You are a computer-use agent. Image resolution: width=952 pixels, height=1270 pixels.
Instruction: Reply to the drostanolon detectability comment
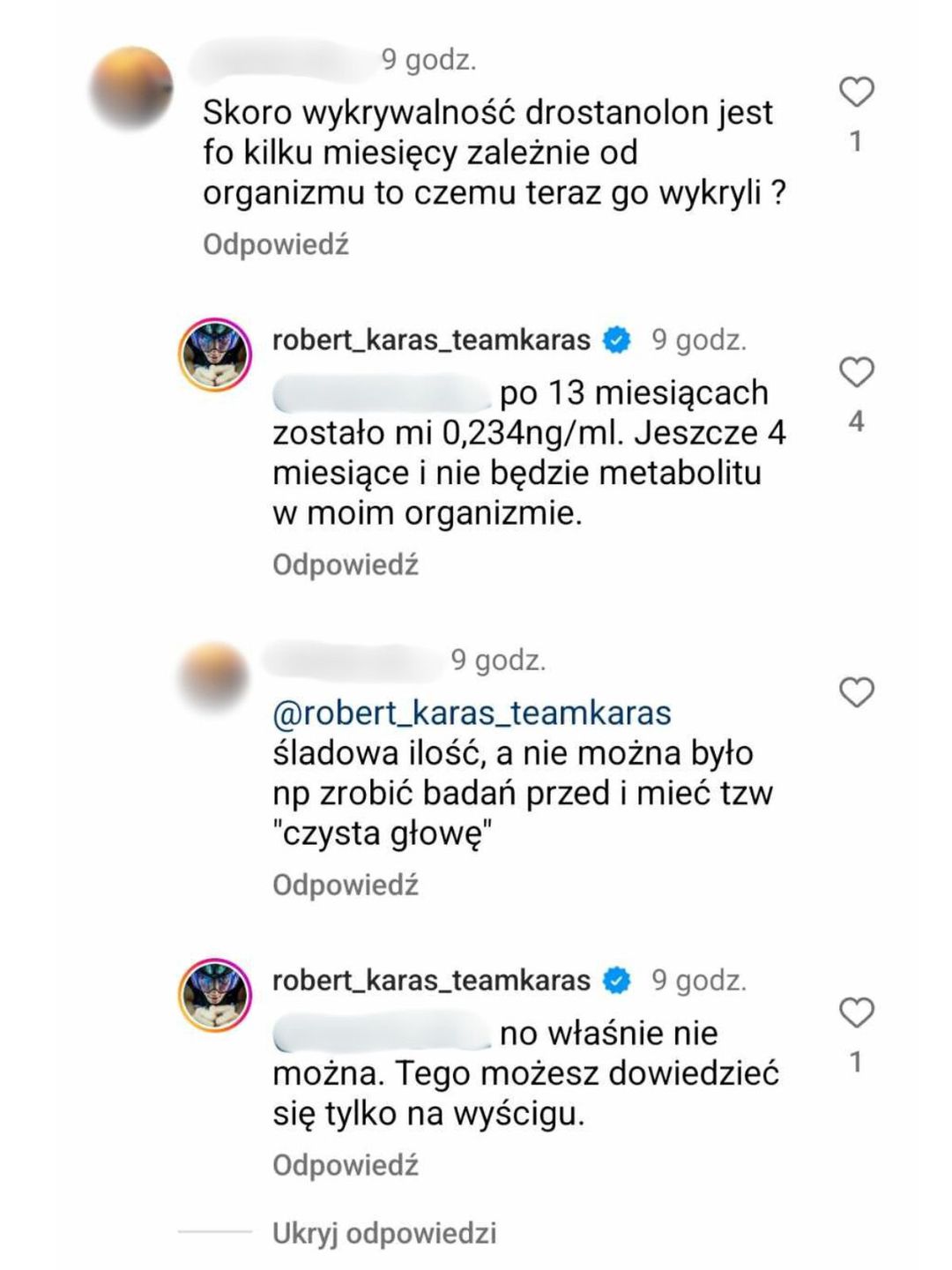tap(276, 244)
